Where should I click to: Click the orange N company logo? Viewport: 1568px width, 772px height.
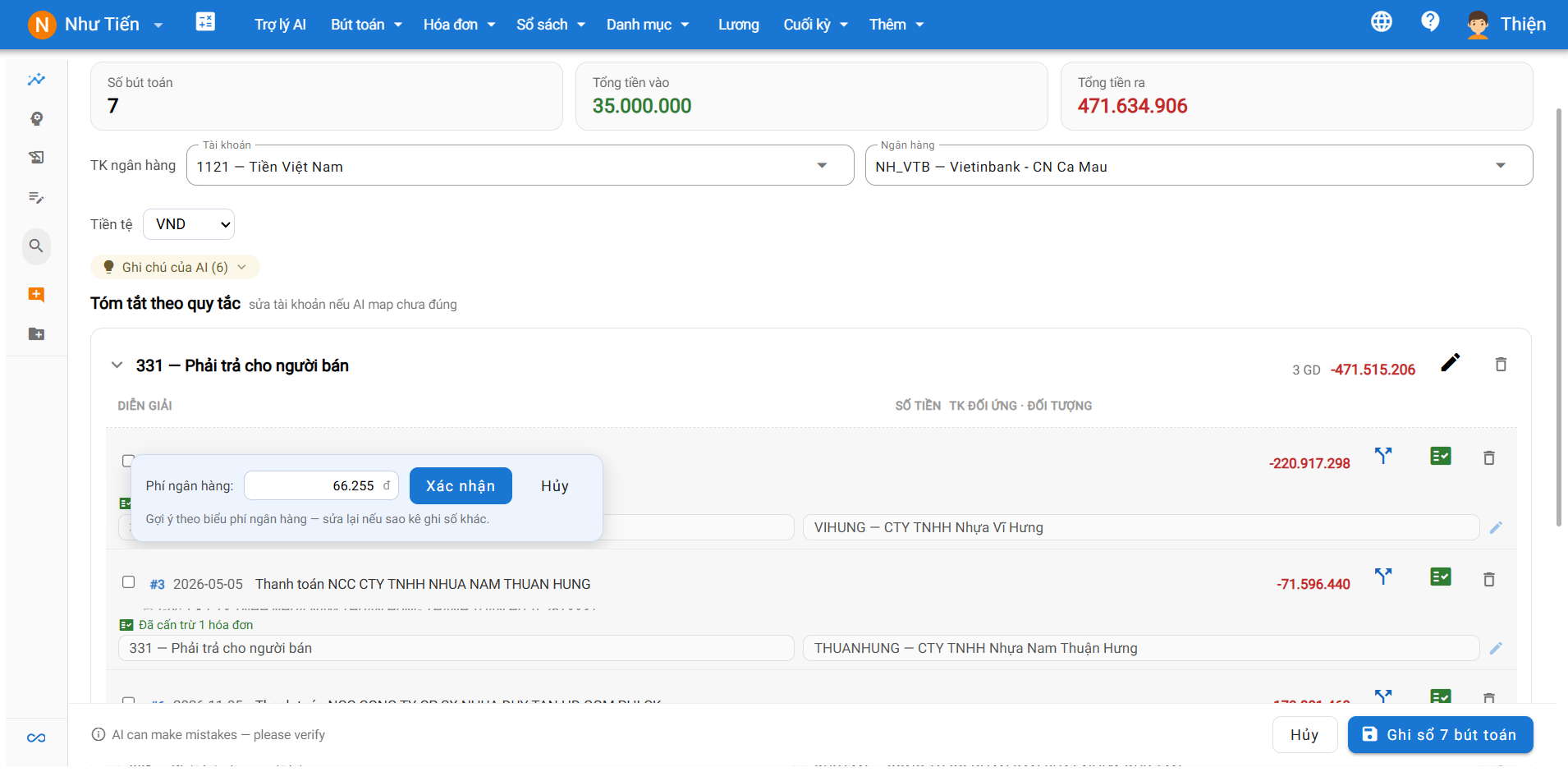coord(42,25)
